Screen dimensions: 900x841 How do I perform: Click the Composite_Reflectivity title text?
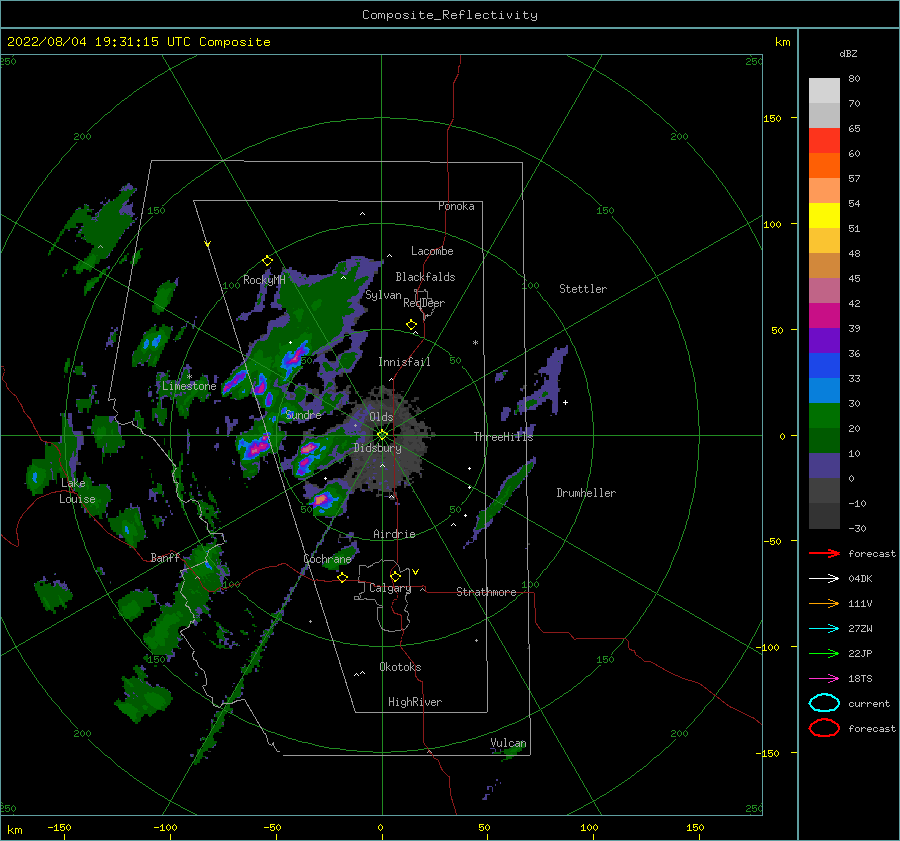pos(450,15)
